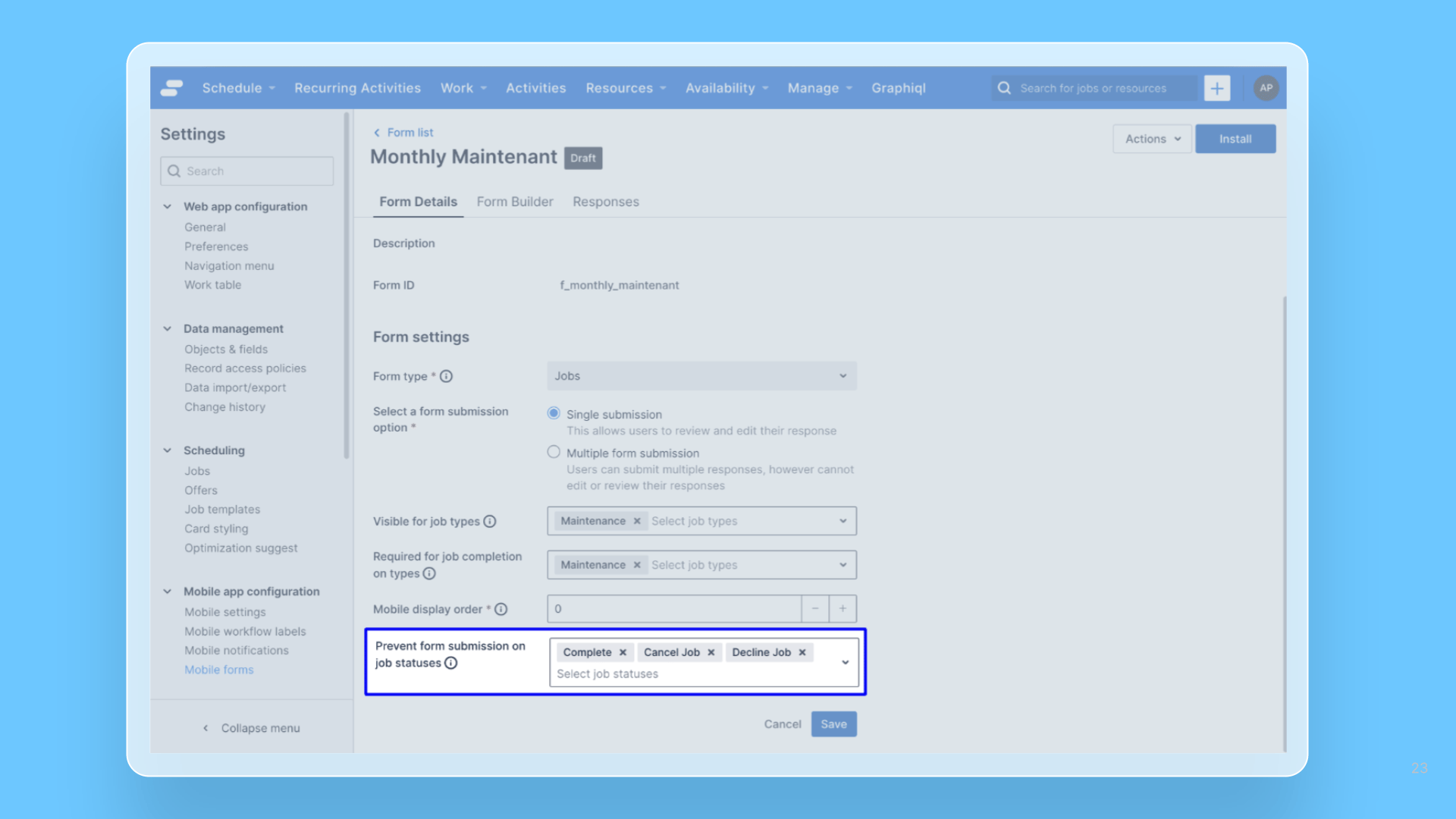Click the back chevron beside Form list
Screen dimensions: 1456x819
click(377, 133)
